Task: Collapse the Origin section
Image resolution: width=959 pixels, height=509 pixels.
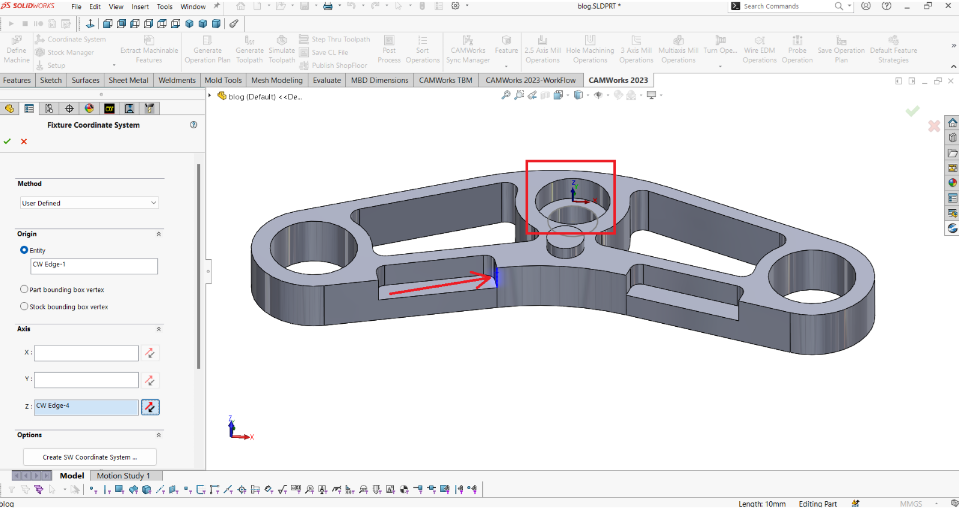Action: 158,233
